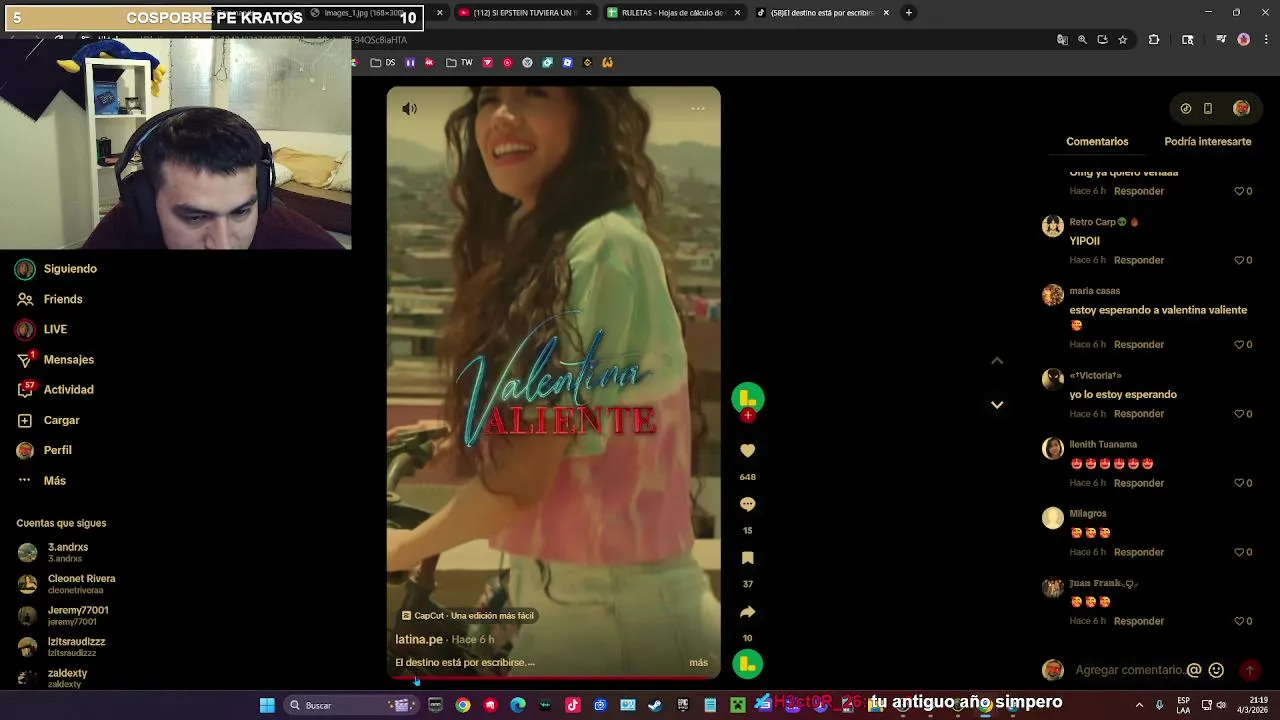Open the CapCut editing promo label

(468, 616)
